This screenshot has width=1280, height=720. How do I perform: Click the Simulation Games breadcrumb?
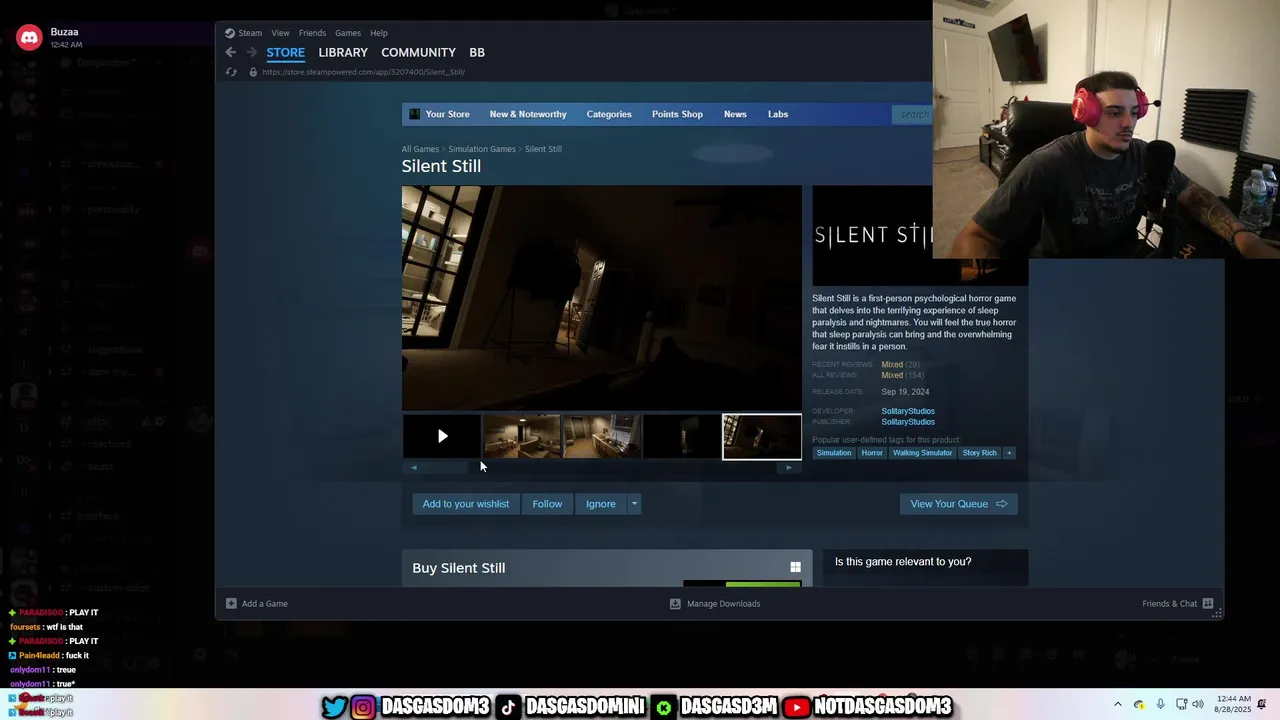pos(482,149)
